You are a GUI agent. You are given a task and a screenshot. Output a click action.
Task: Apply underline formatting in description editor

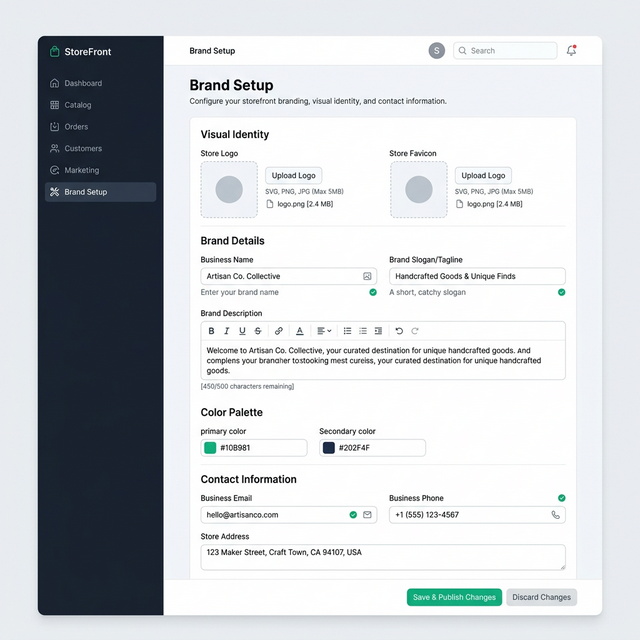[x=242, y=331]
